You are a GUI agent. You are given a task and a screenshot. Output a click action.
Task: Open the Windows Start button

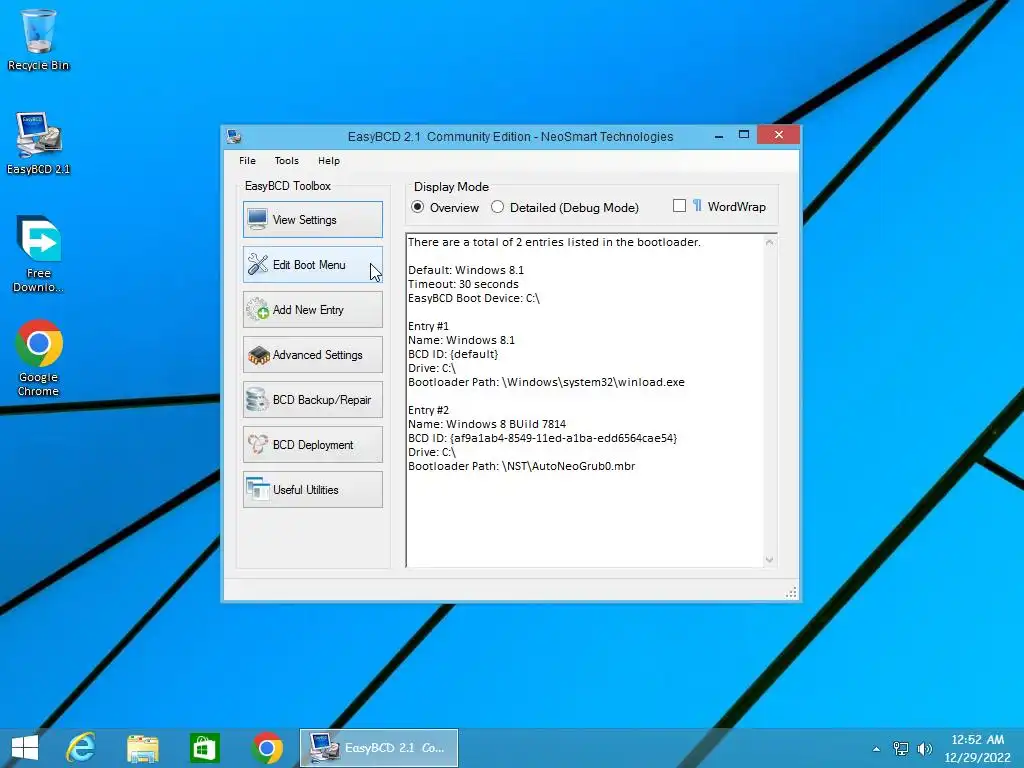point(25,748)
